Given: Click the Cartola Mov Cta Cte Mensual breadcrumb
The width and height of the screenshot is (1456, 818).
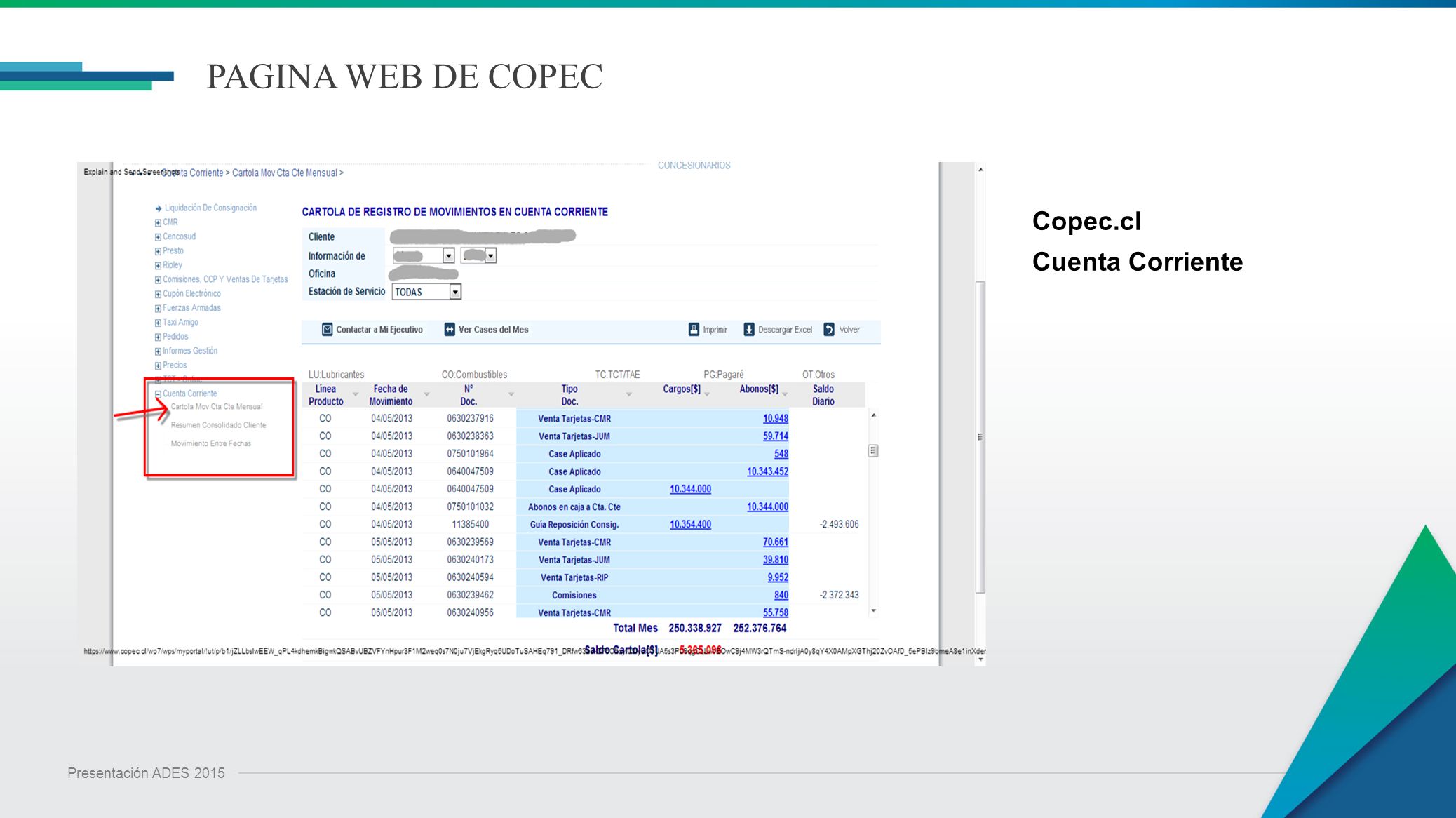Looking at the screenshot, I should [x=285, y=173].
